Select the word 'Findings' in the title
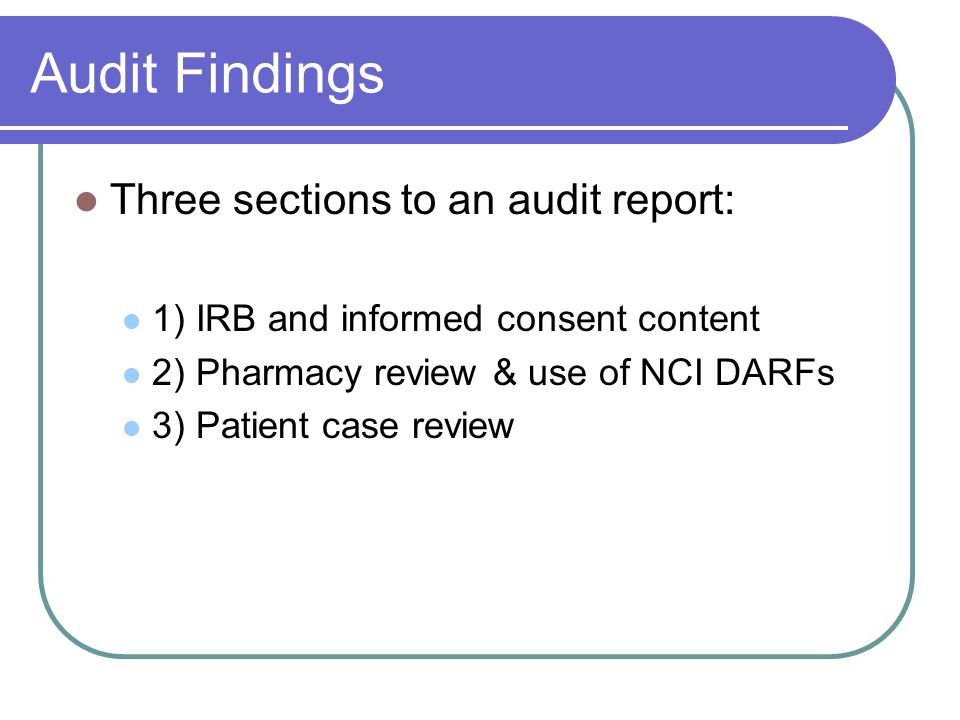Screen dimensions: 960x720 pos(279,77)
